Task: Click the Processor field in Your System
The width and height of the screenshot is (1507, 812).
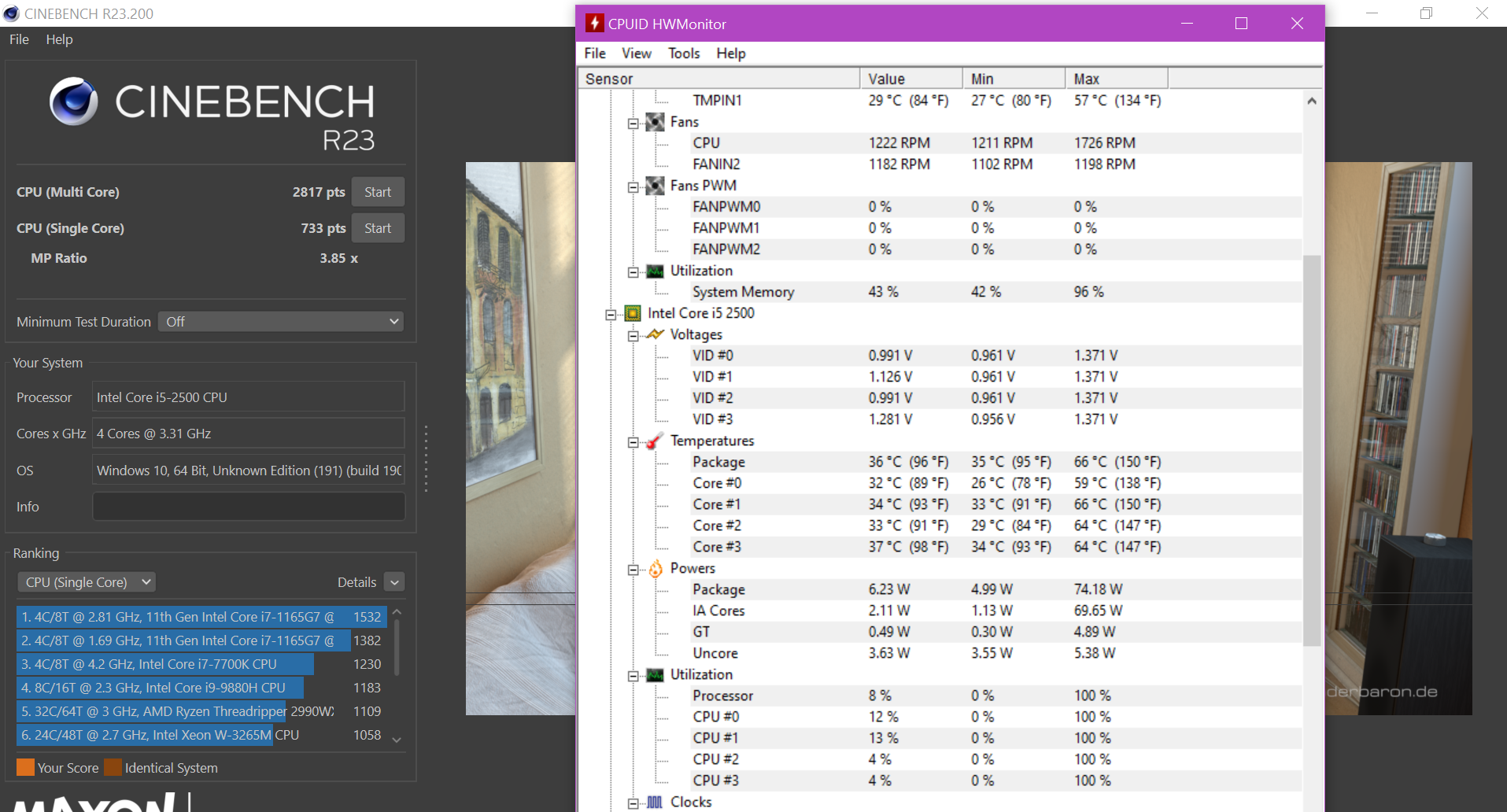Action: 249,397
